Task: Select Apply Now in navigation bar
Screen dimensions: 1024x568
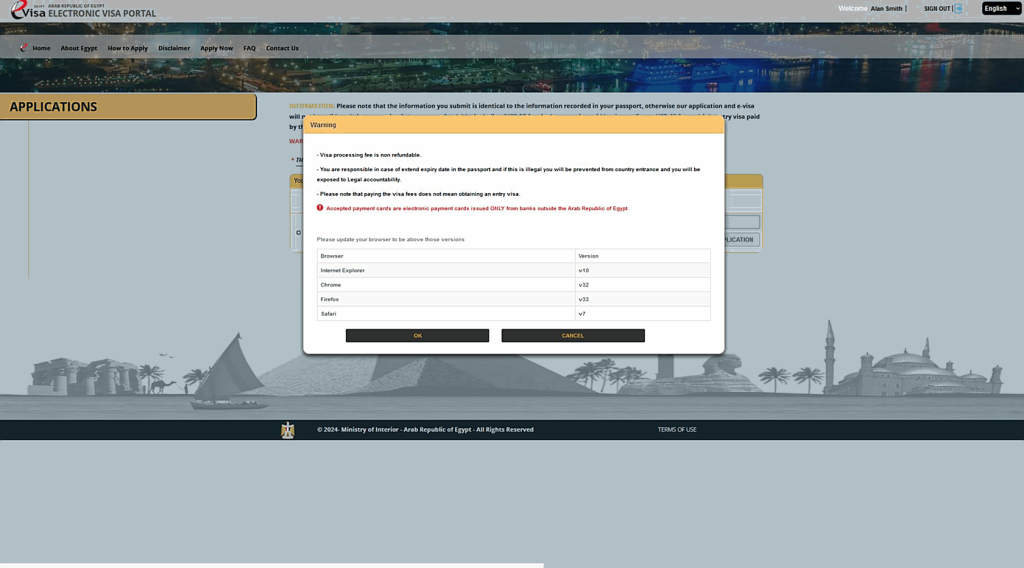Action: (x=216, y=48)
